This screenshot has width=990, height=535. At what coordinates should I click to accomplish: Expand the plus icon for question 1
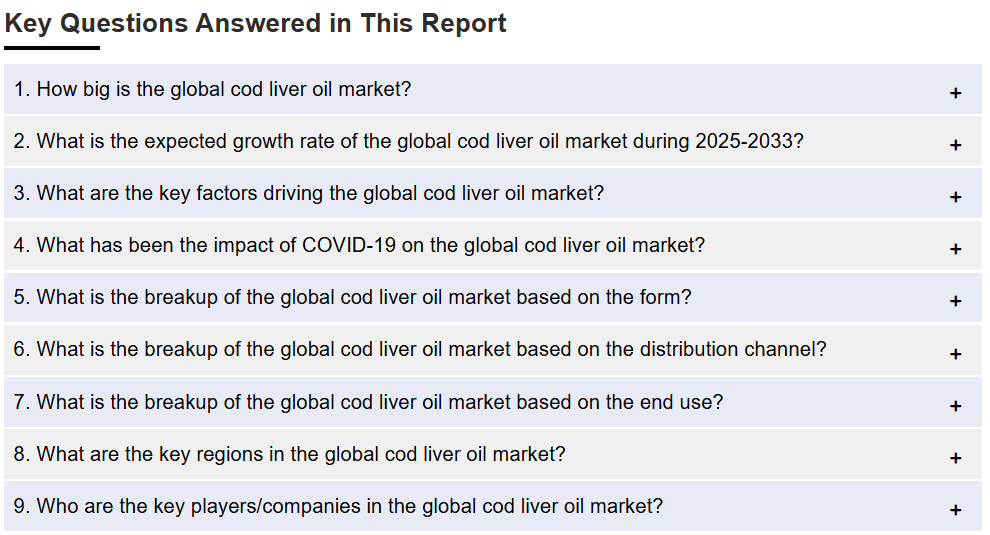pos(955,93)
